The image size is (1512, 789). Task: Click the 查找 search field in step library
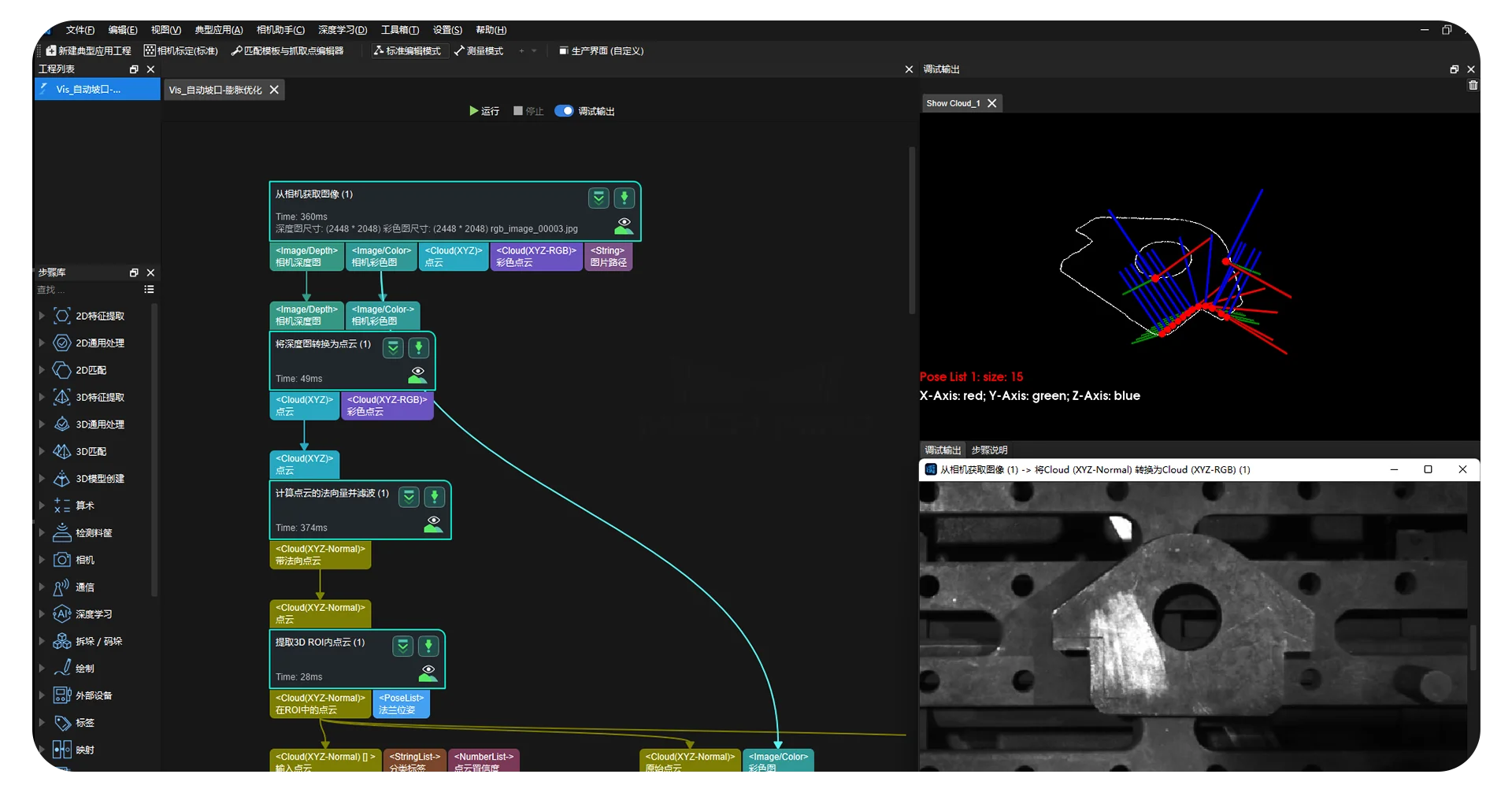click(87, 290)
